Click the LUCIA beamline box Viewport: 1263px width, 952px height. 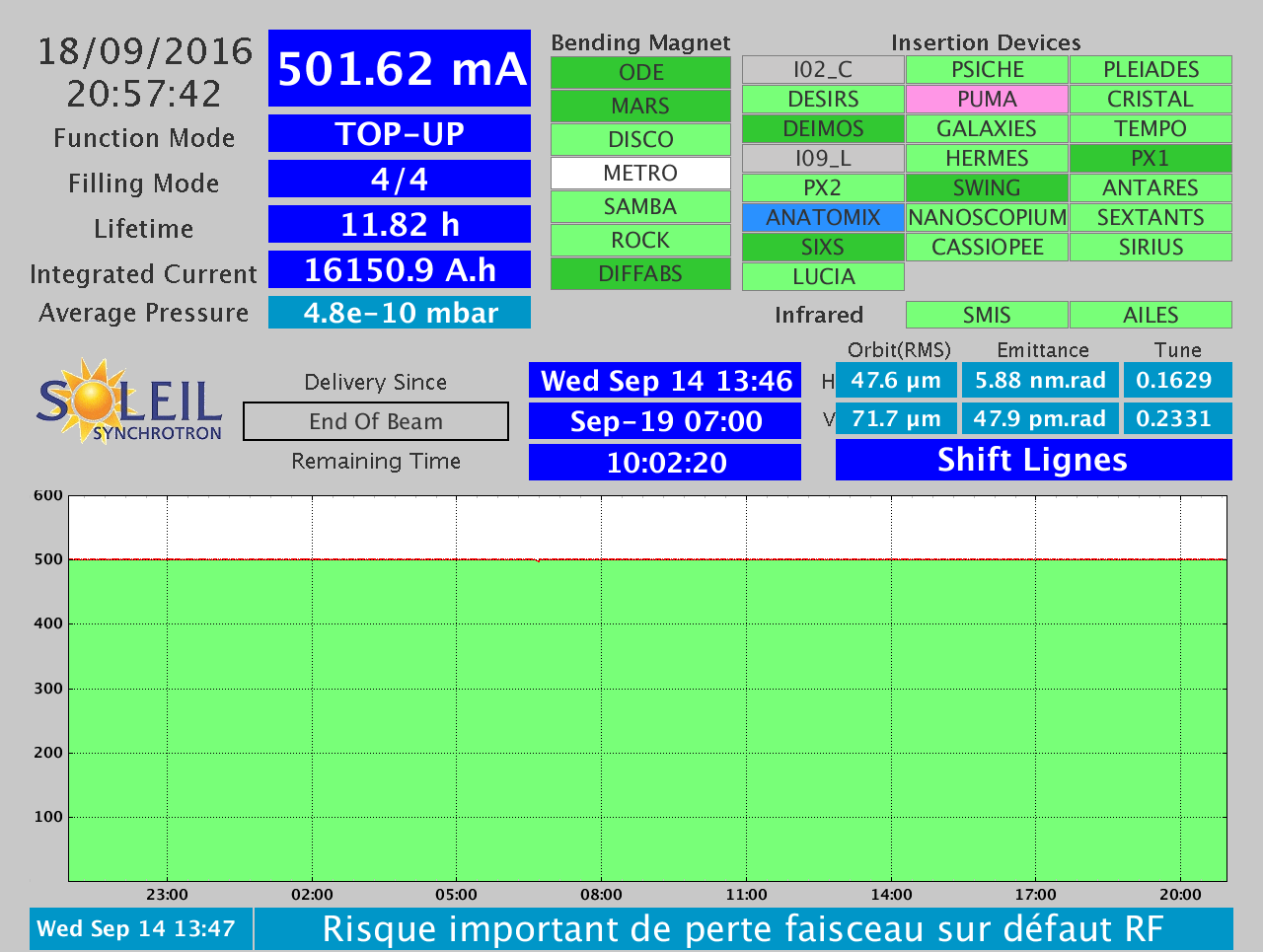(x=823, y=277)
